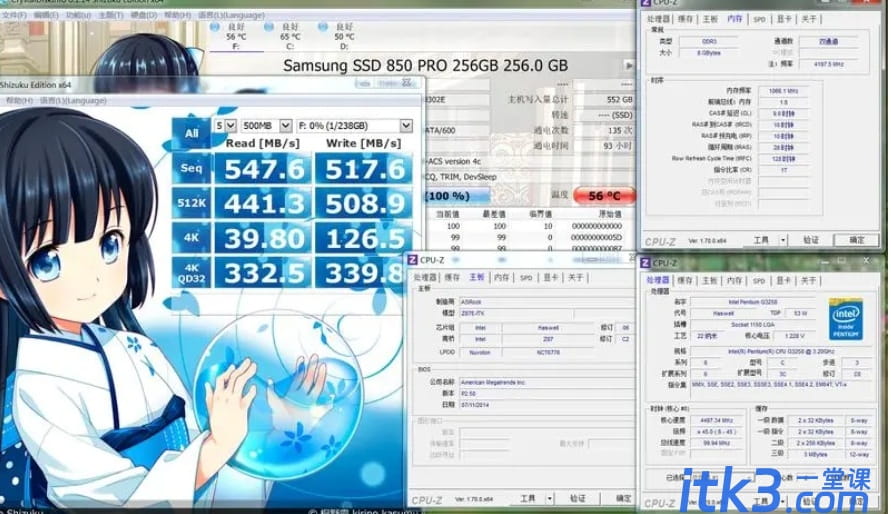
Task: Open 主题(T) menu in CrystalDiskInfo
Action: [111, 15]
